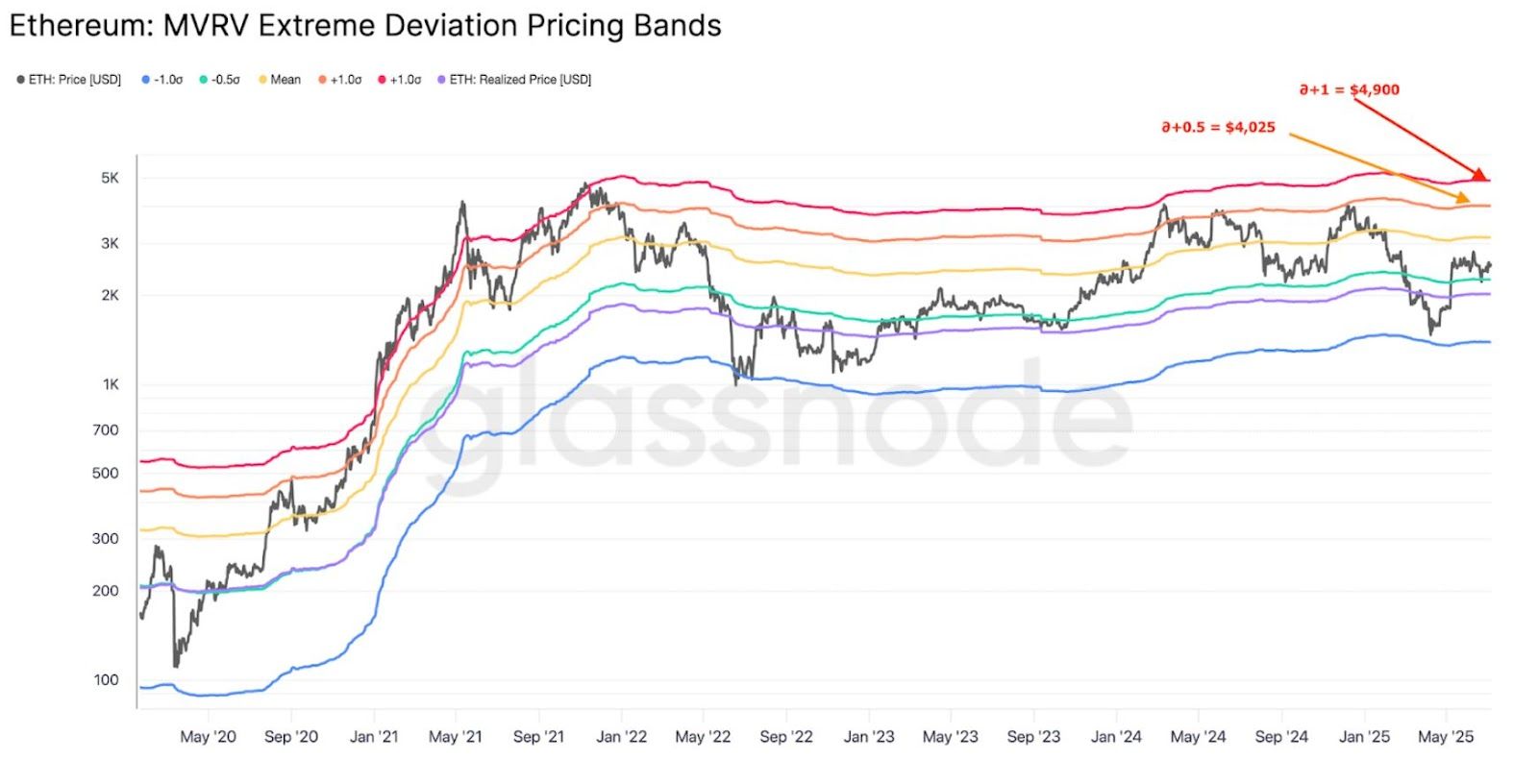
Task: Toggle 'ETH: Realized Price [USD]' legend label
Action: point(520,80)
